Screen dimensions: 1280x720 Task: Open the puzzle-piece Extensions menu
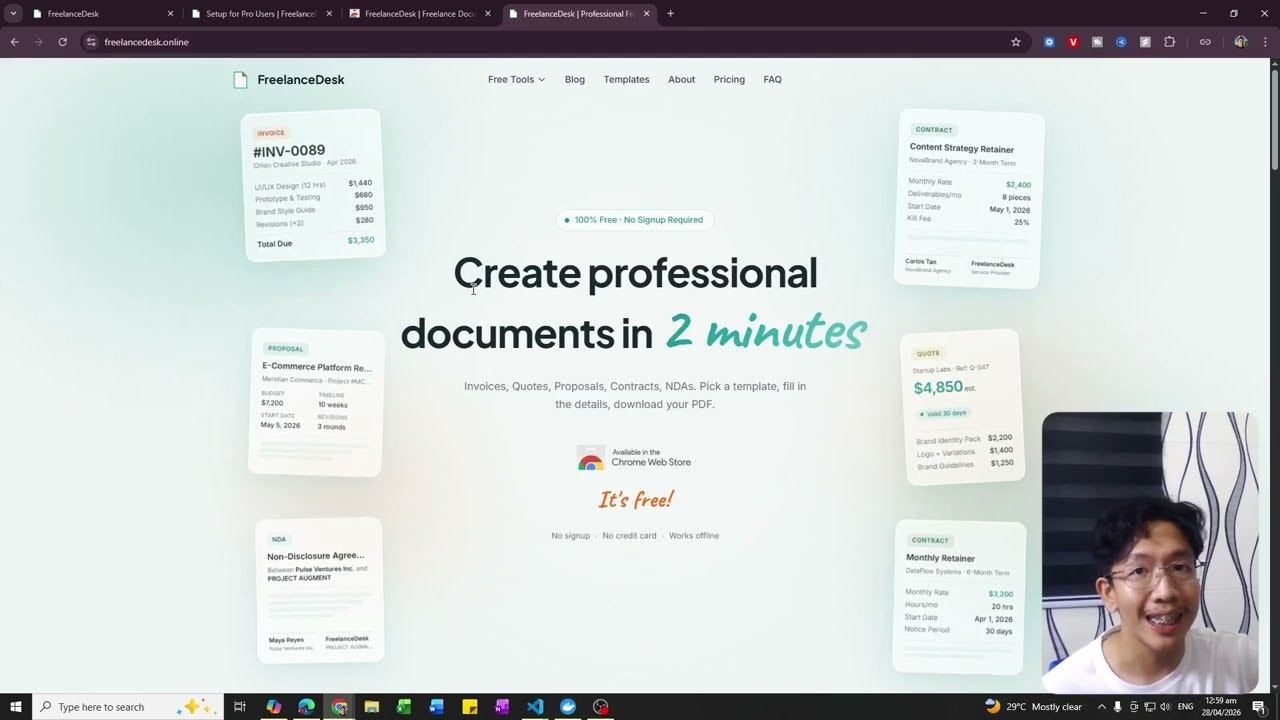[1169, 42]
